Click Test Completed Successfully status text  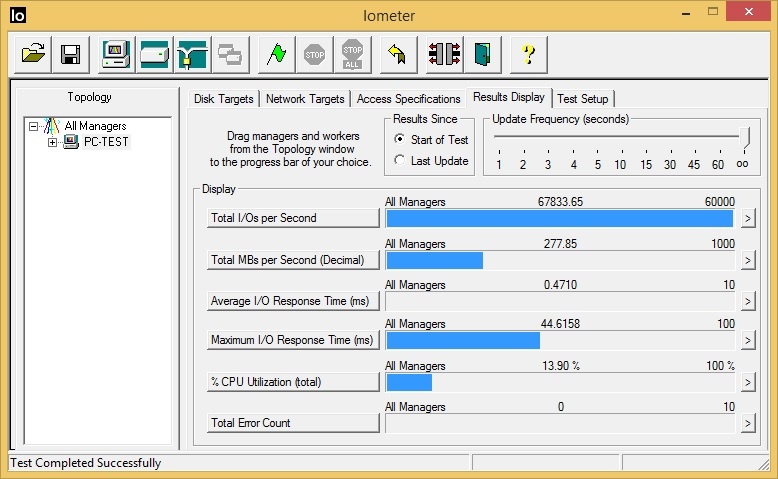click(x=86, y=463)
